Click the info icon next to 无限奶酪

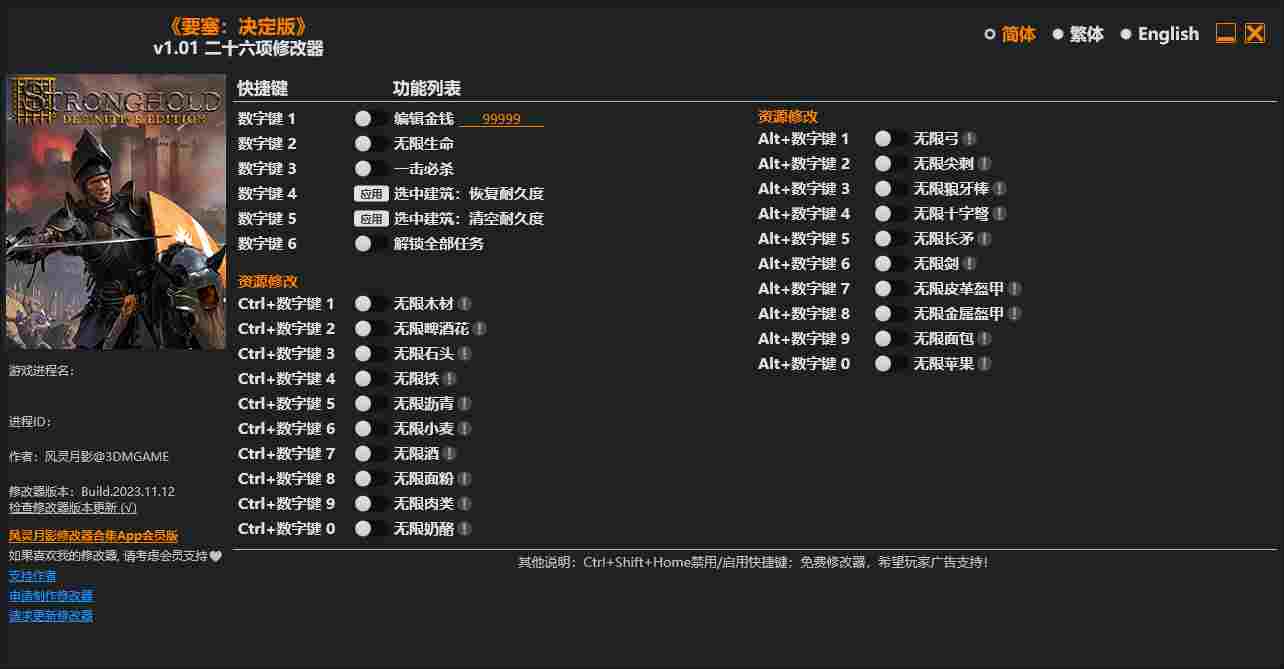coord(465,528)
